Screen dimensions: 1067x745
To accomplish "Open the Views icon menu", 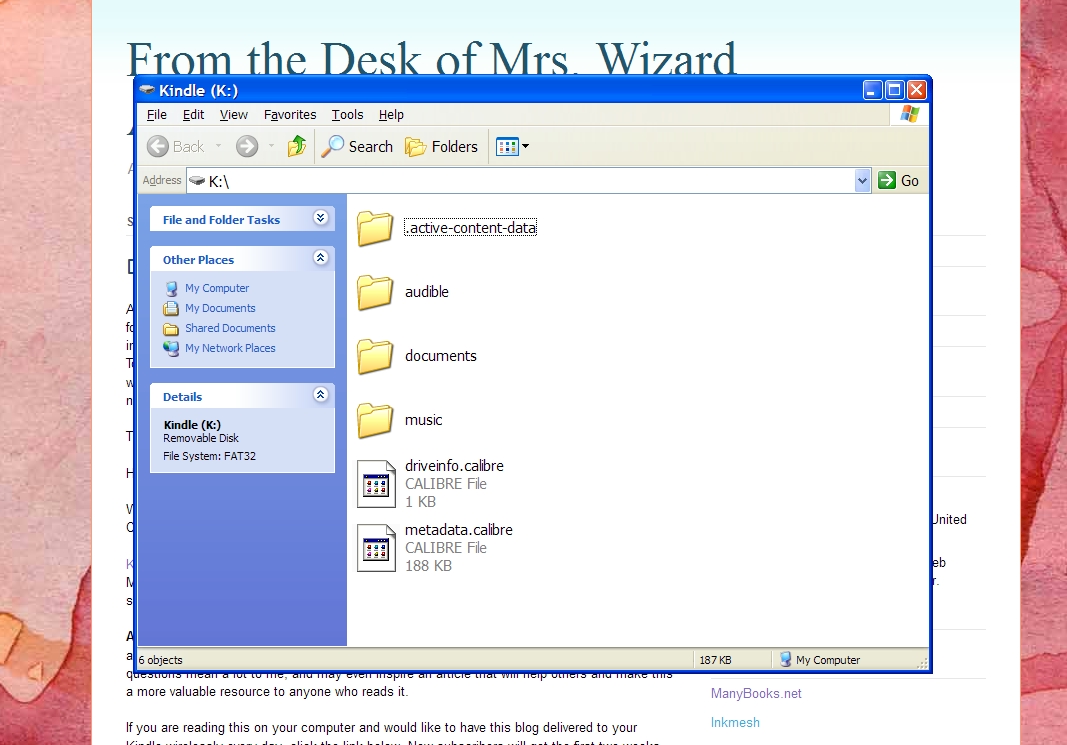I will (x=512, y=146).
